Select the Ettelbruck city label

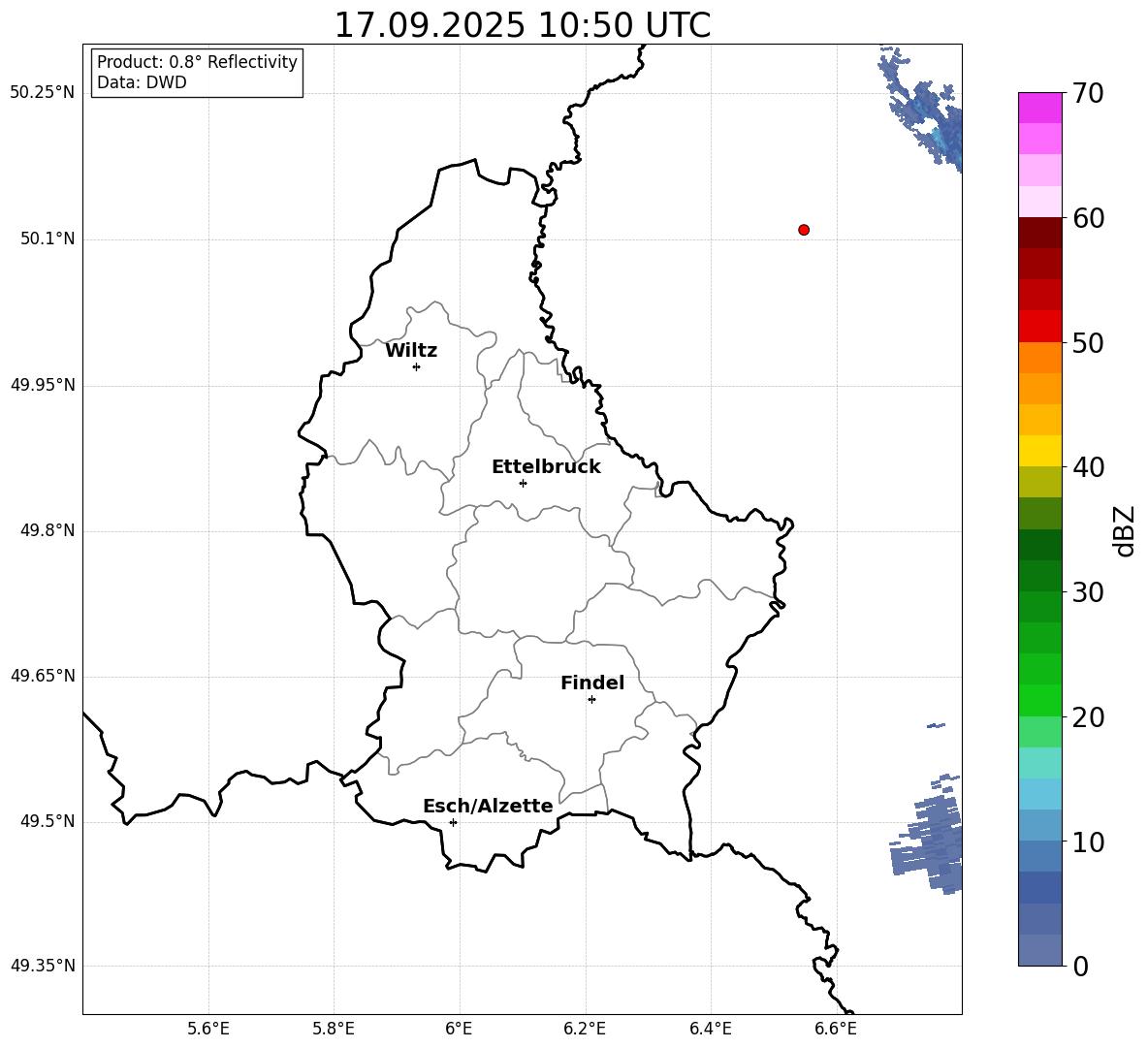click(x=546, y=467)
